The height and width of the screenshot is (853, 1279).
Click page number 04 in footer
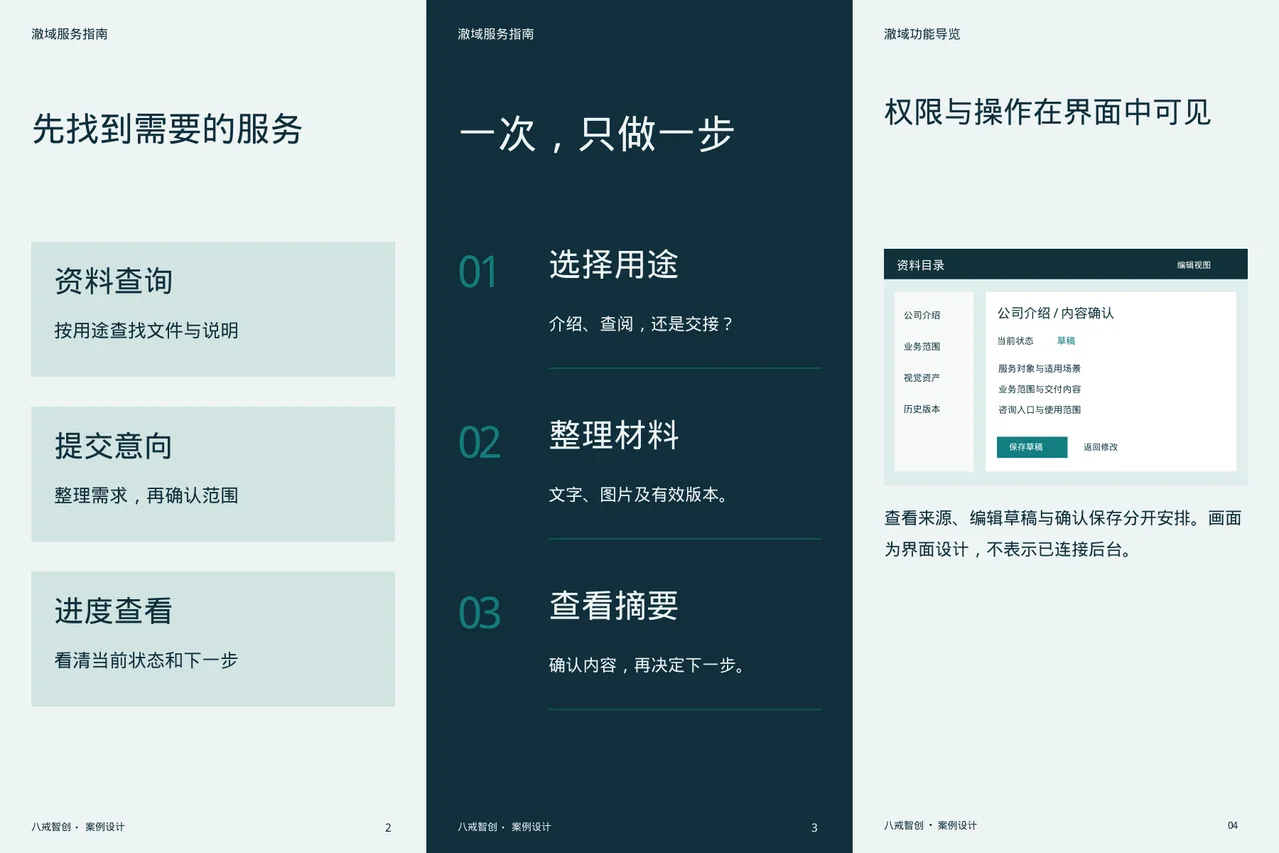pos(1233,826)
